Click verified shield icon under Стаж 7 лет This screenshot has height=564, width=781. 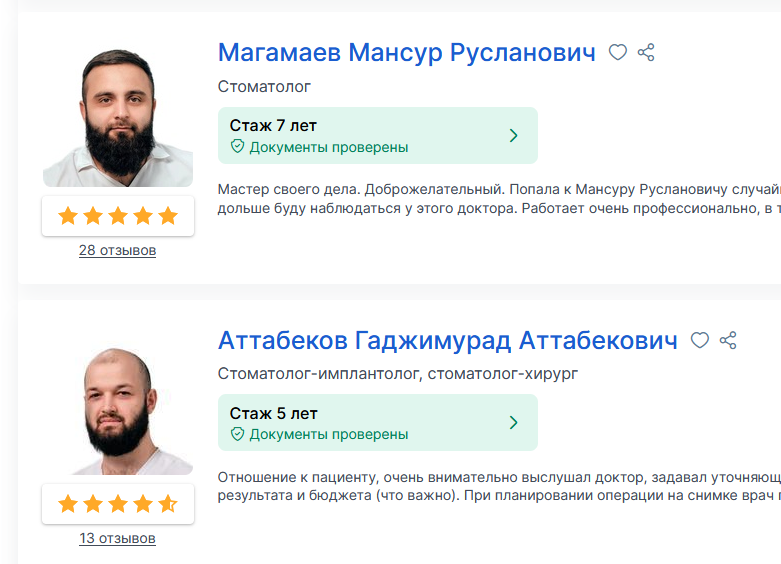238,147
